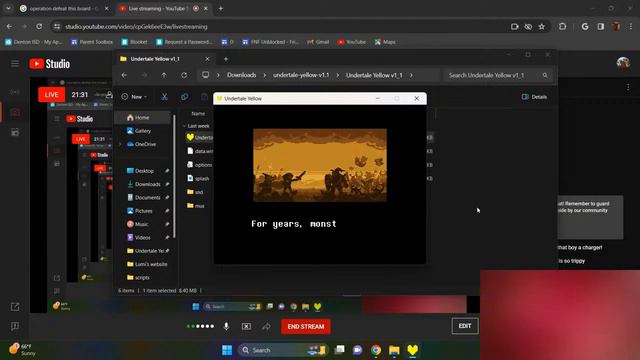Click the account avatar in YouTube Studio

623,63
